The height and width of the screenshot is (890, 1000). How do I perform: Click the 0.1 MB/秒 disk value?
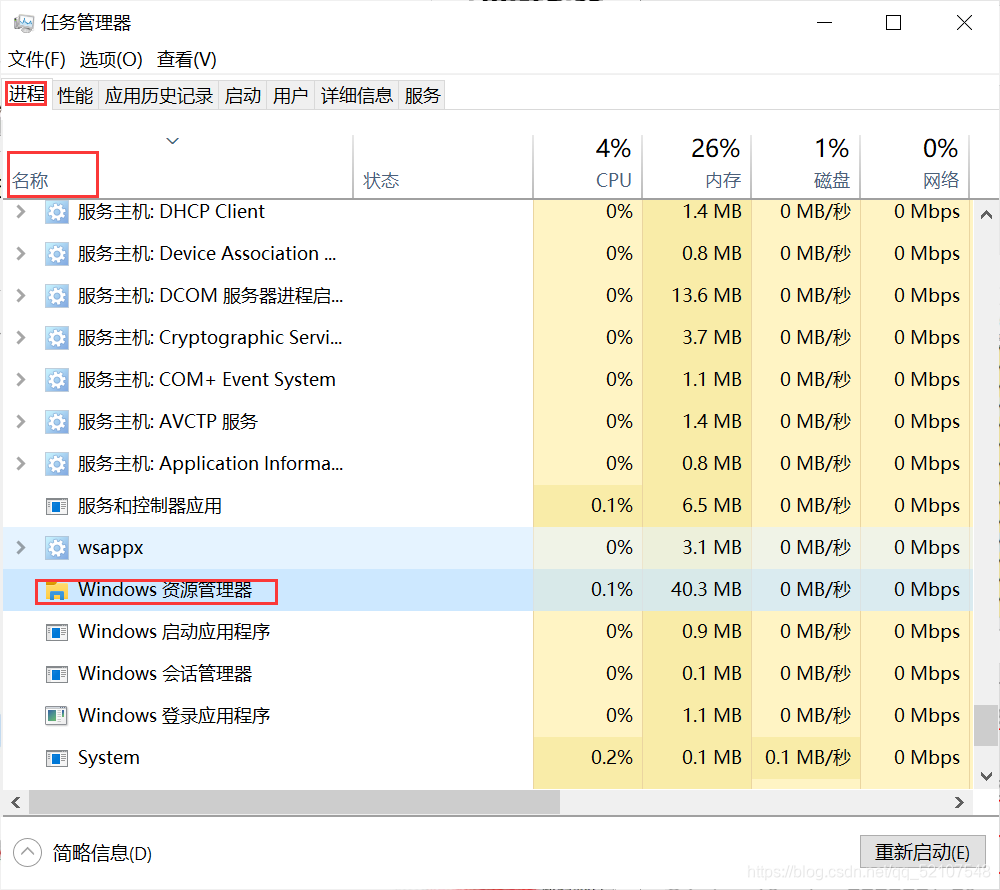[x=808, y=757]
